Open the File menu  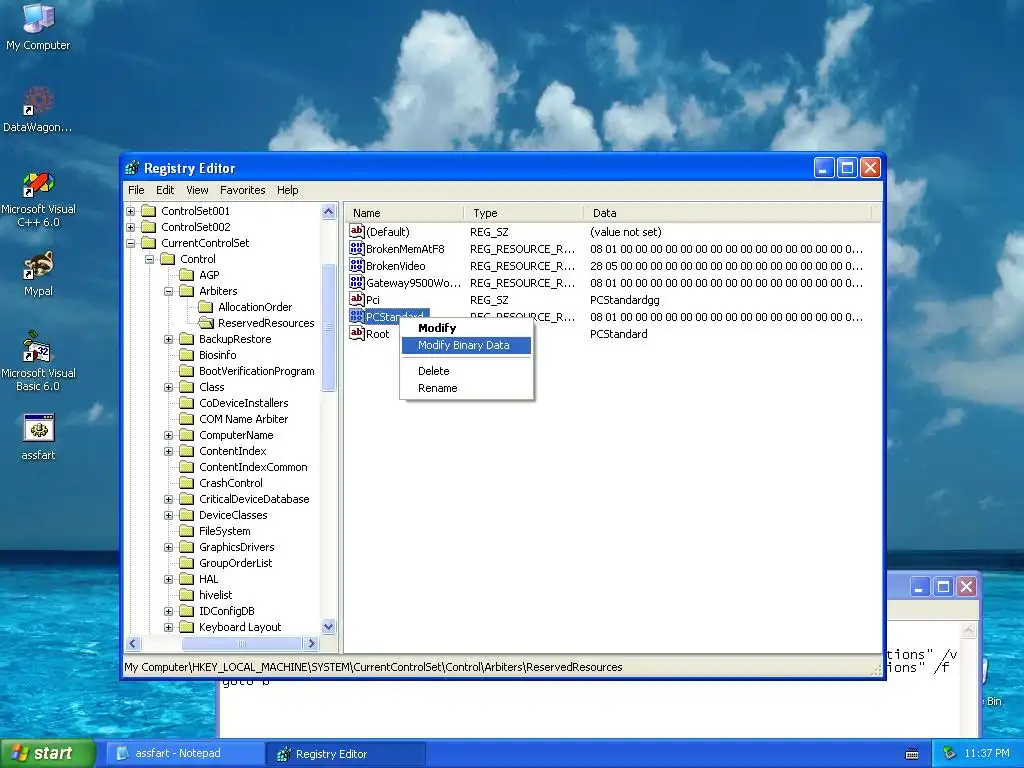136,190
